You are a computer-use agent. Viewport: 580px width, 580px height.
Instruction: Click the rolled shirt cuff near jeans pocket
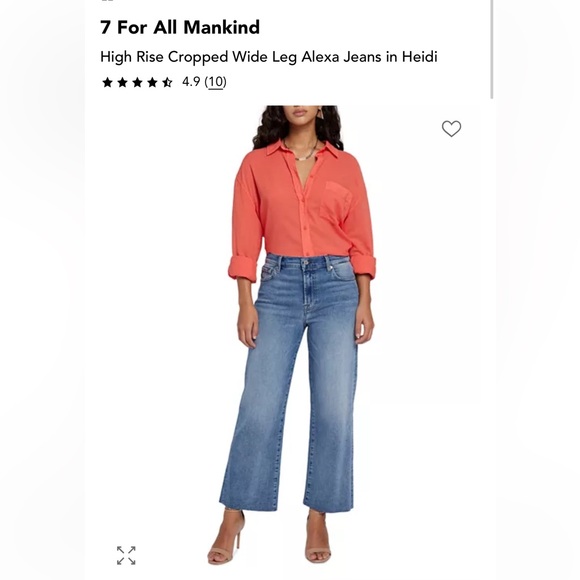243,269
